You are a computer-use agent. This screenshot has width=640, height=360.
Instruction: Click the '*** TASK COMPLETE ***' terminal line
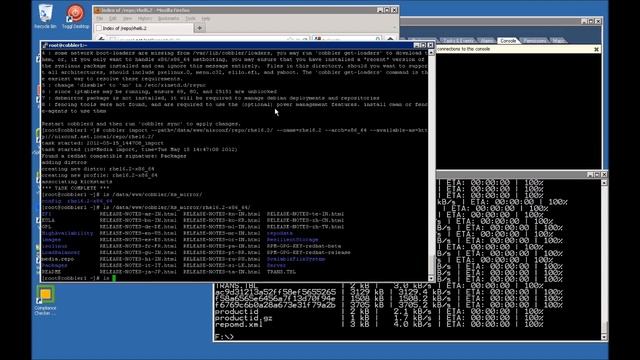point(76,188)
